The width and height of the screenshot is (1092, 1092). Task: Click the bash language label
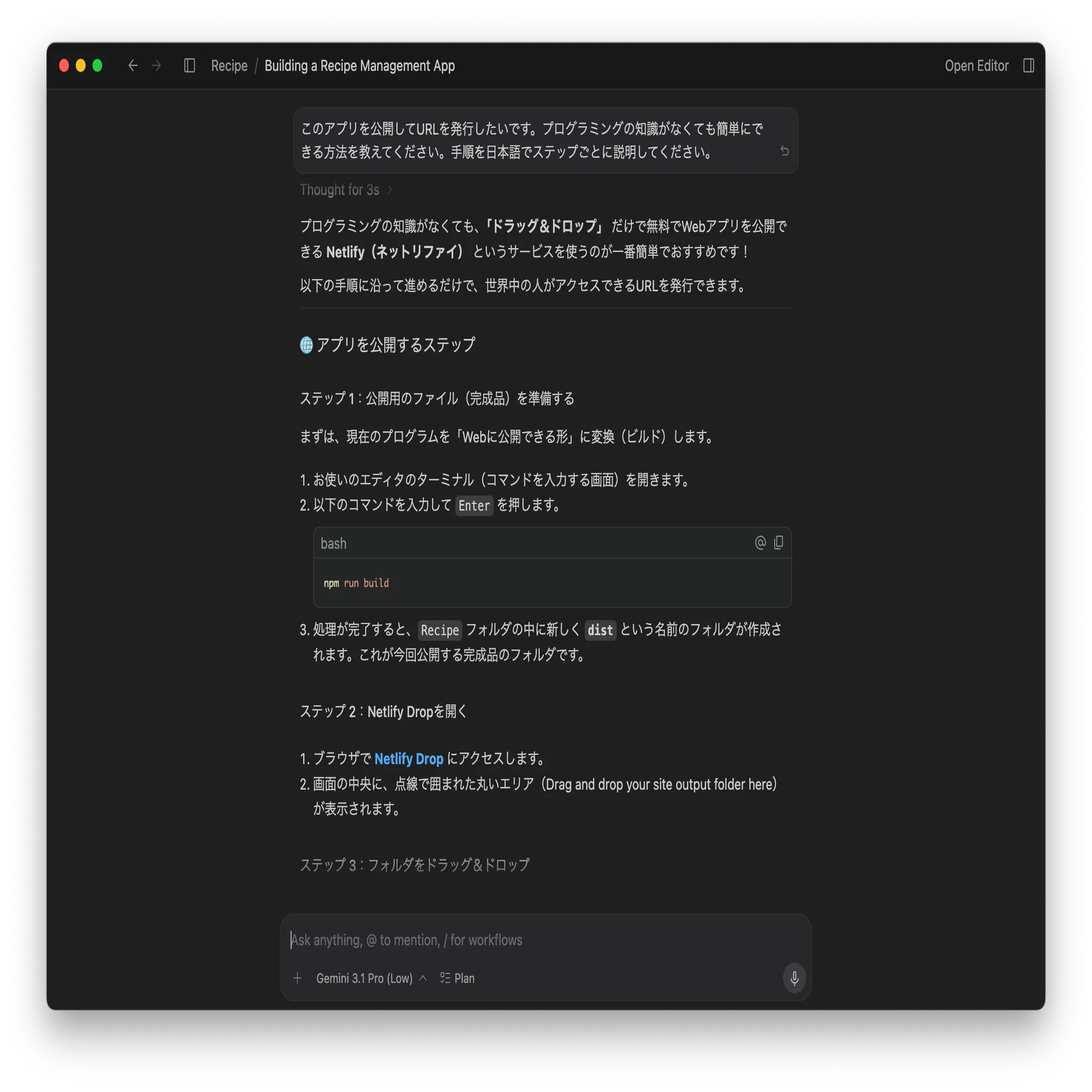tap(333, 543)
